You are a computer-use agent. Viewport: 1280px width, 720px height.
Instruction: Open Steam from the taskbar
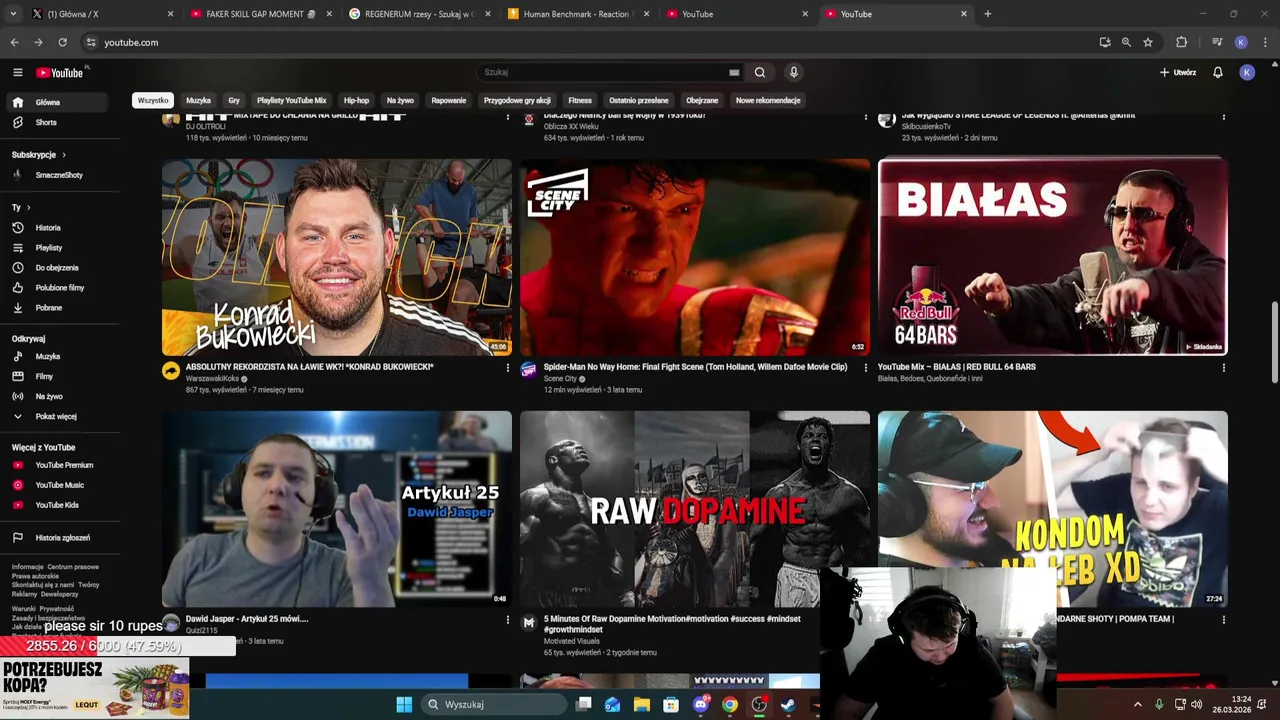click(788, 704)
